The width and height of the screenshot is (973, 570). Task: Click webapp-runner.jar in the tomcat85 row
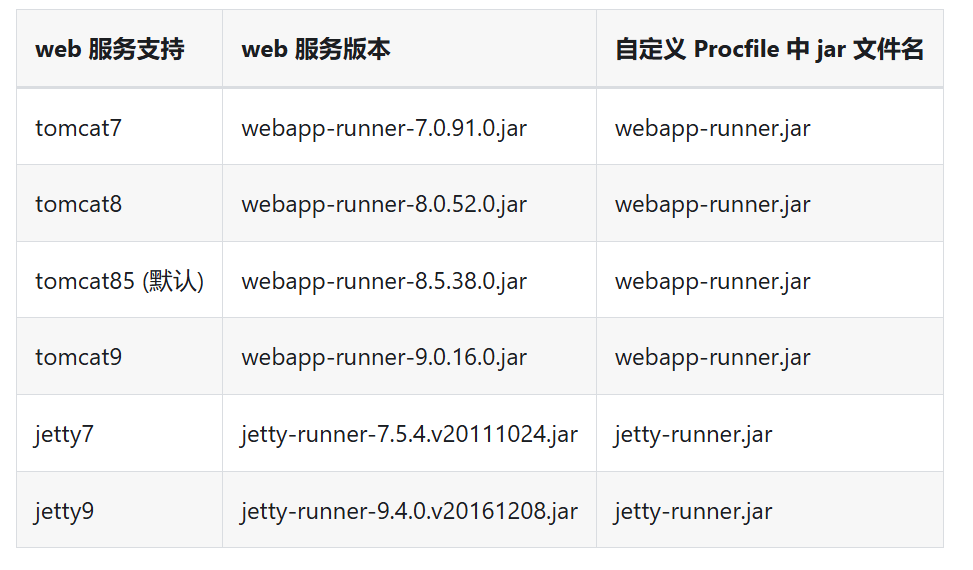pyautogui.click(x=712, y=282)
